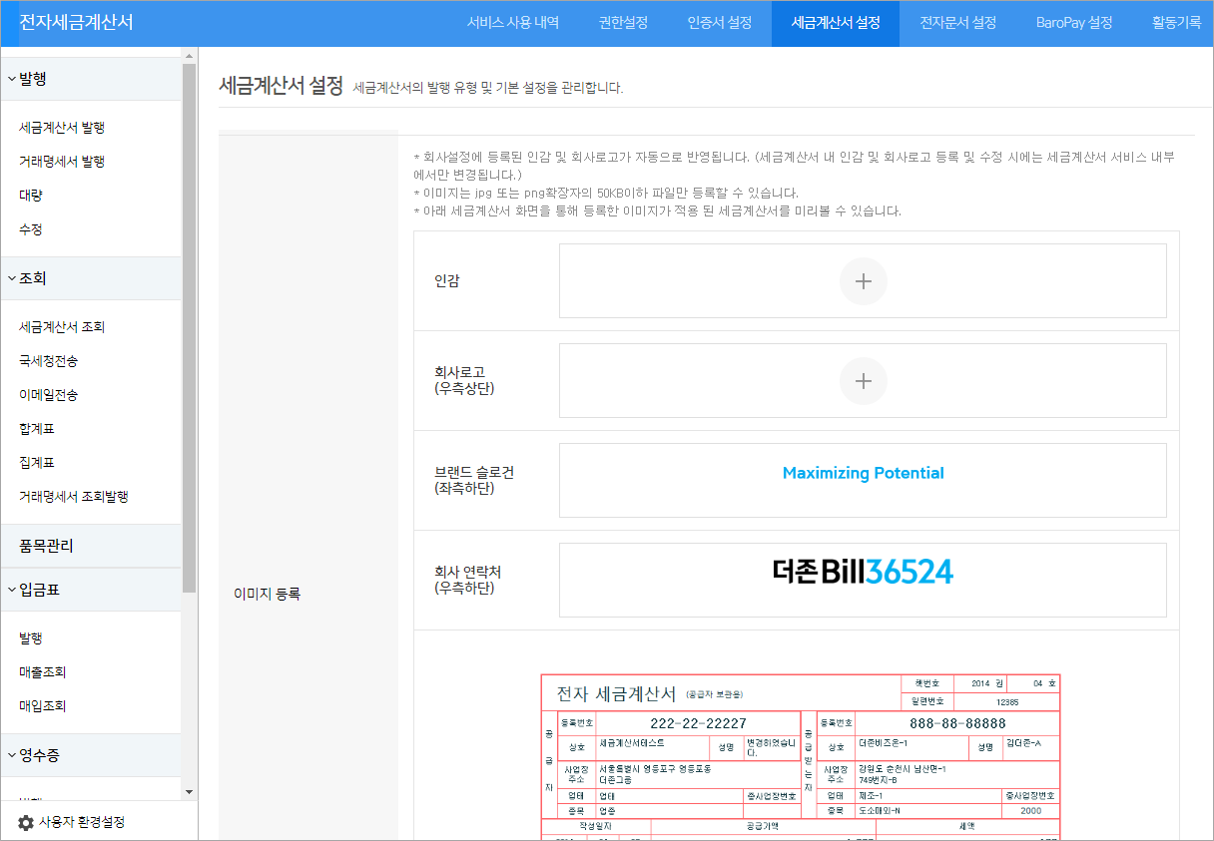Image resolution: width=1214 pixels, height=841 pixels.
Task: Click the plus icon to add 회사로고 logo
Action: coord(863,381)
